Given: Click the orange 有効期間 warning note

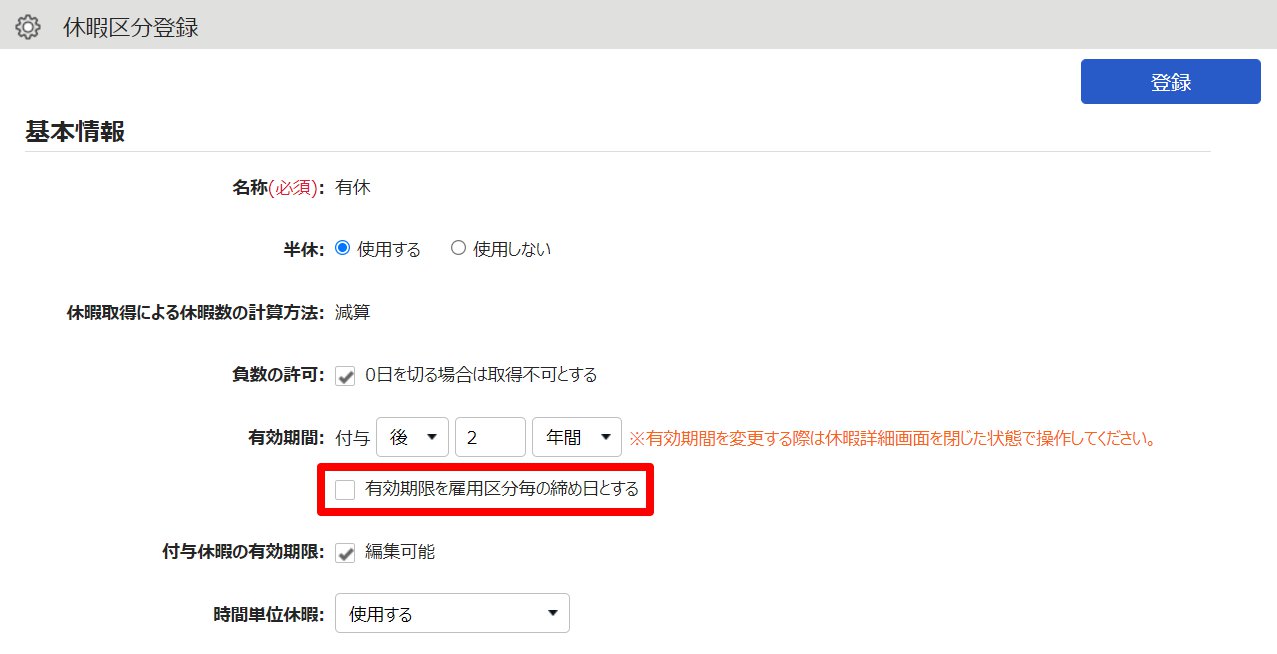Looking at the screenshot, I should [x=893, y=438].
